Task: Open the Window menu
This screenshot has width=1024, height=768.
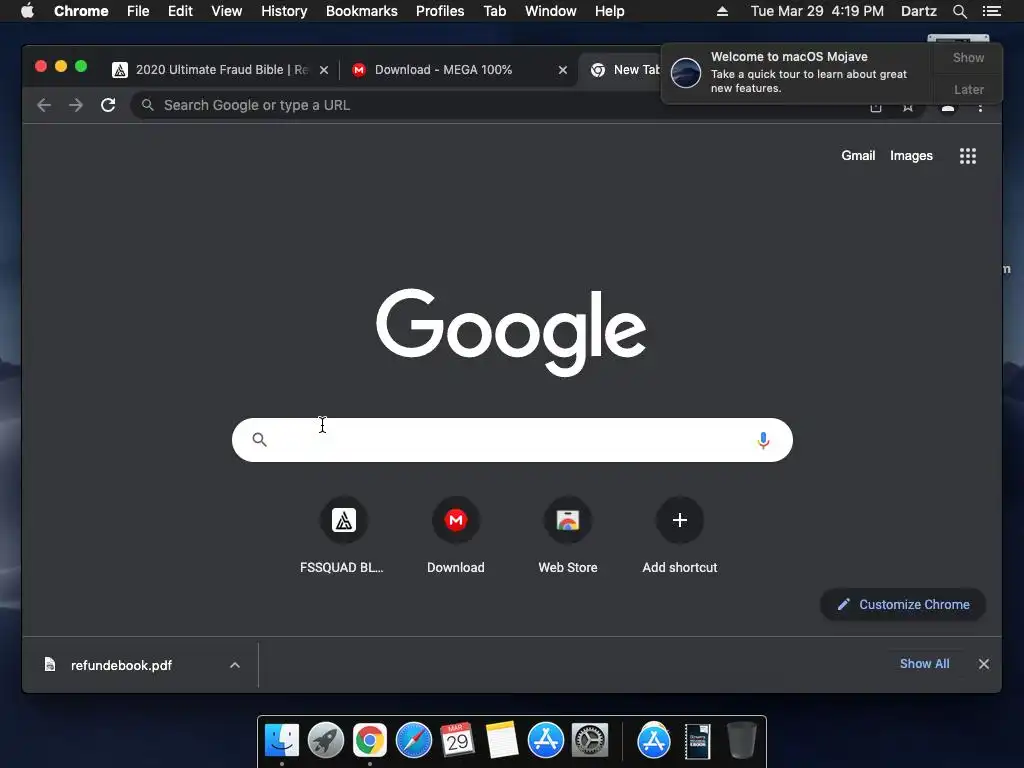Action: tap(551, 11)
